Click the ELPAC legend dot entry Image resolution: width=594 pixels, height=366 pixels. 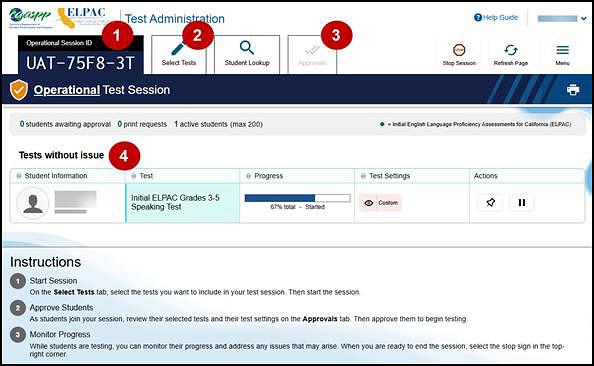(475, 124)
